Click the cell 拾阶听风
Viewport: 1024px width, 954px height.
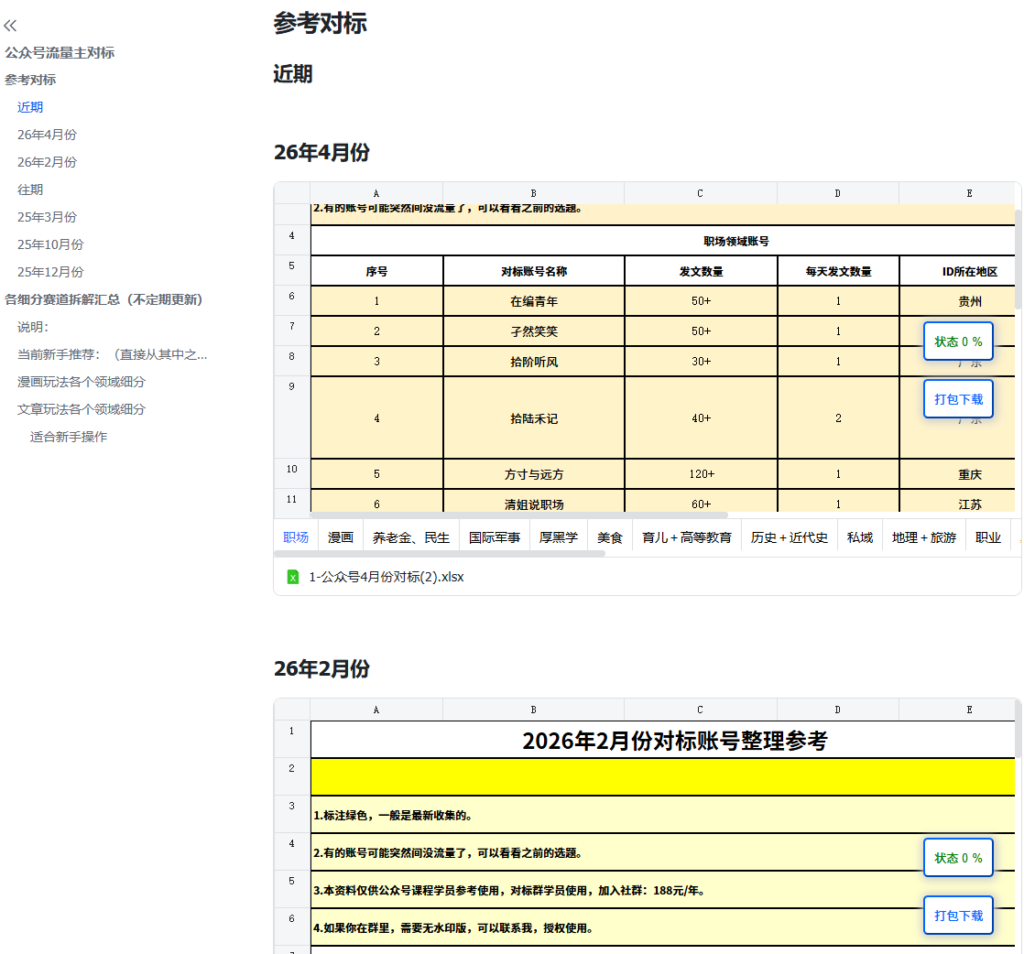tap(534, 361)
